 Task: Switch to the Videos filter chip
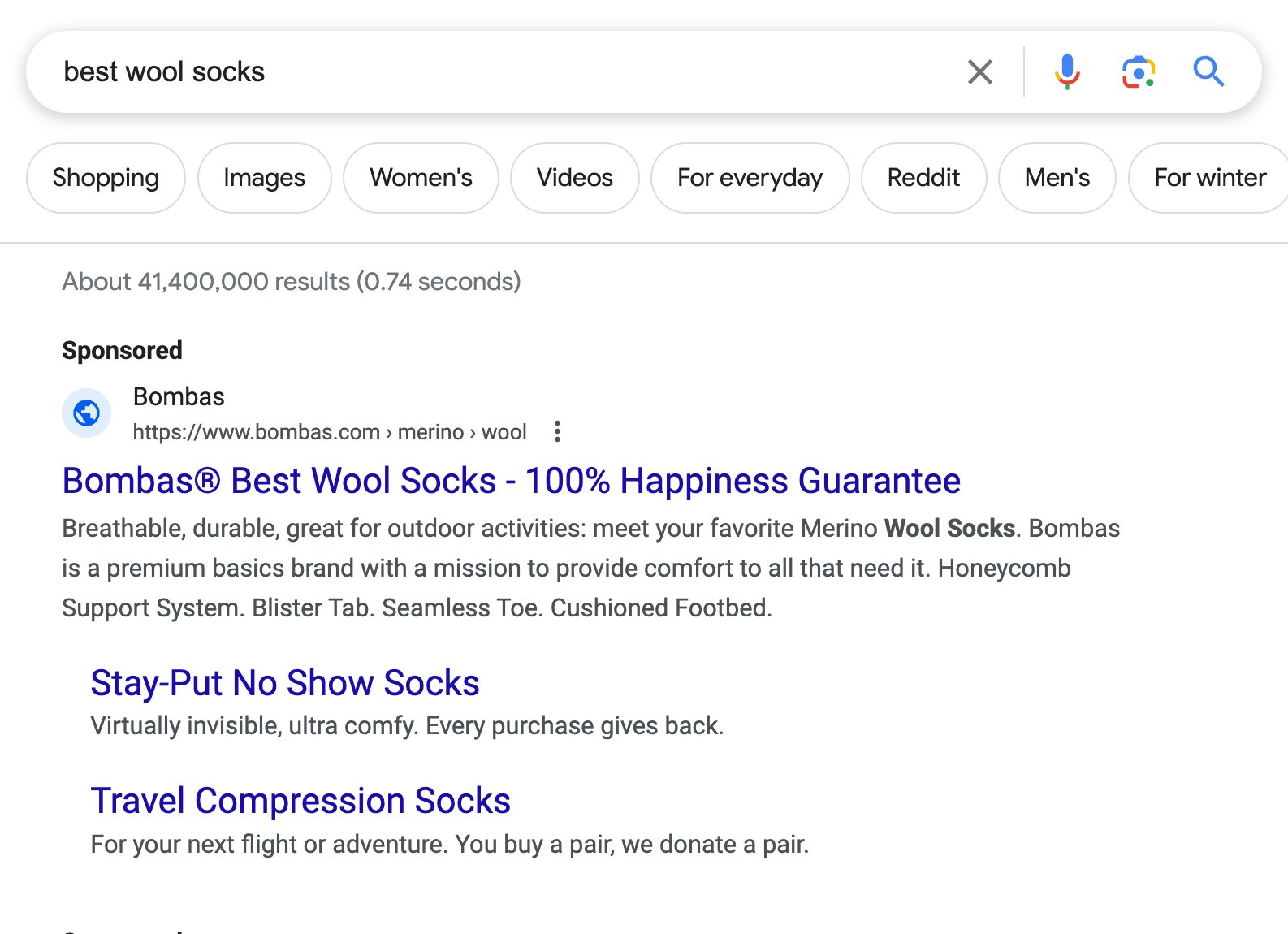[574, 178]
